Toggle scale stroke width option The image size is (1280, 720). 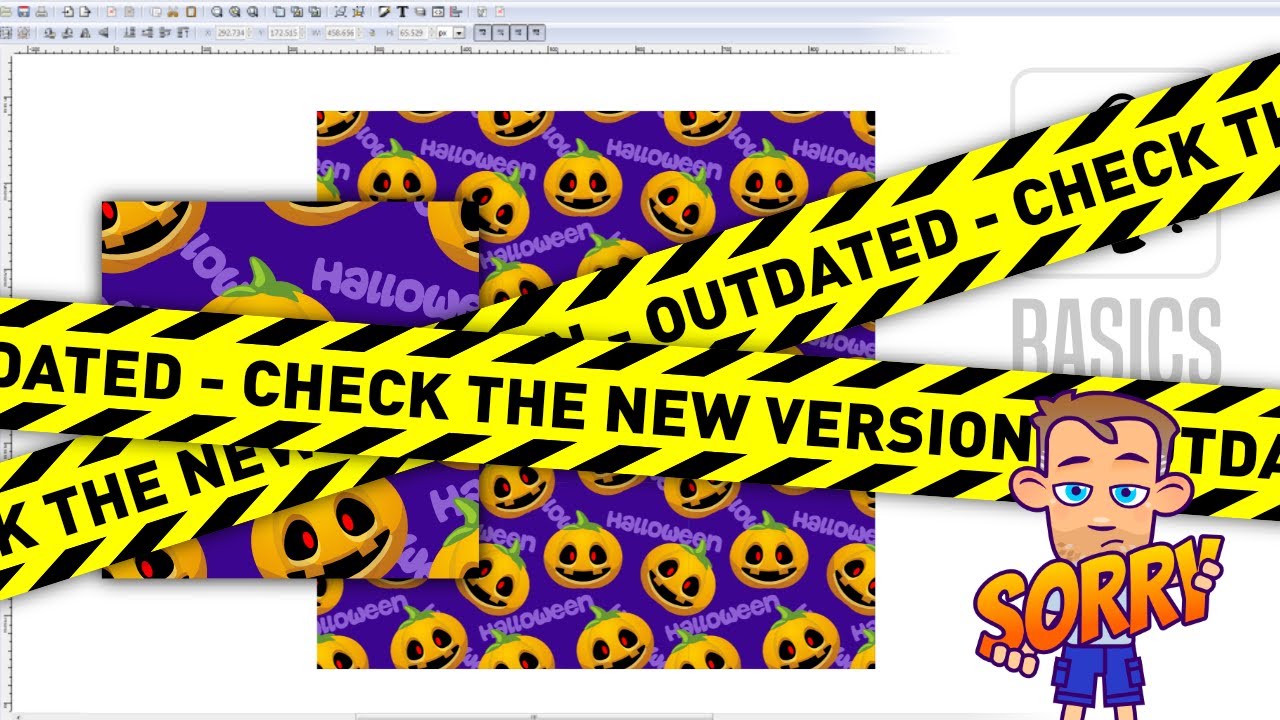point(484,33)
